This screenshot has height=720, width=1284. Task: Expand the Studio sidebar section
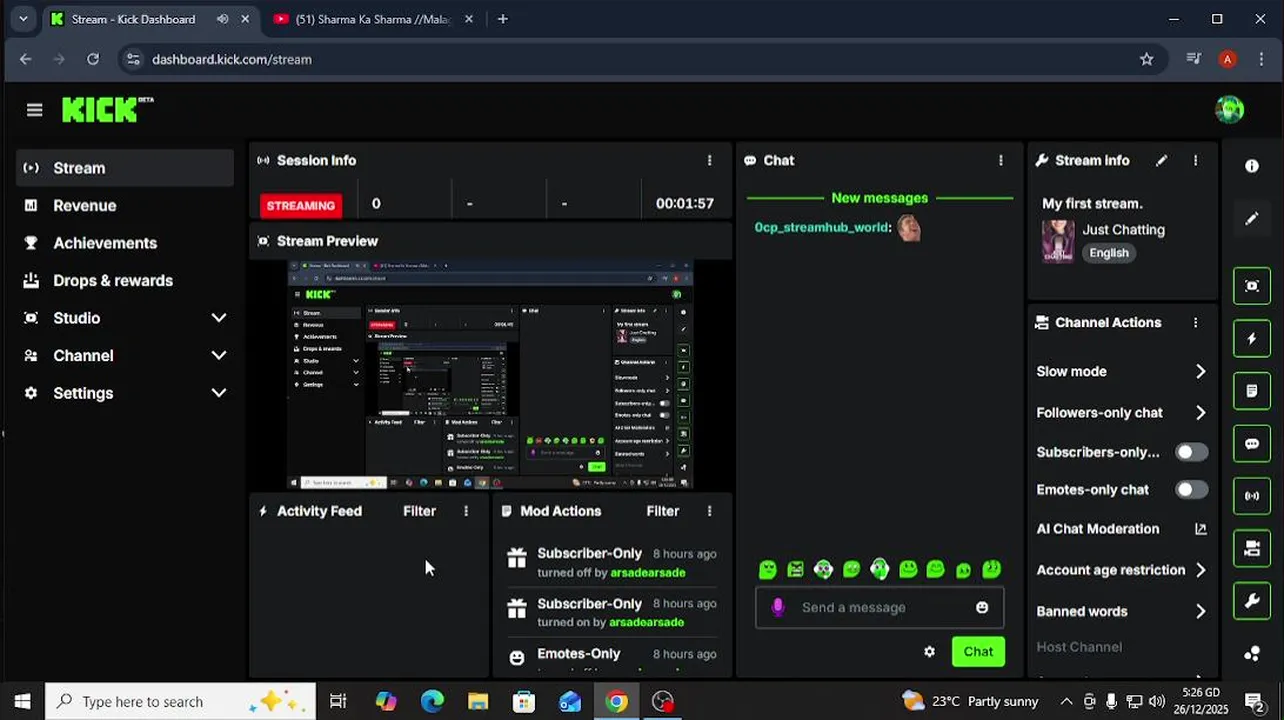[125, 318]
